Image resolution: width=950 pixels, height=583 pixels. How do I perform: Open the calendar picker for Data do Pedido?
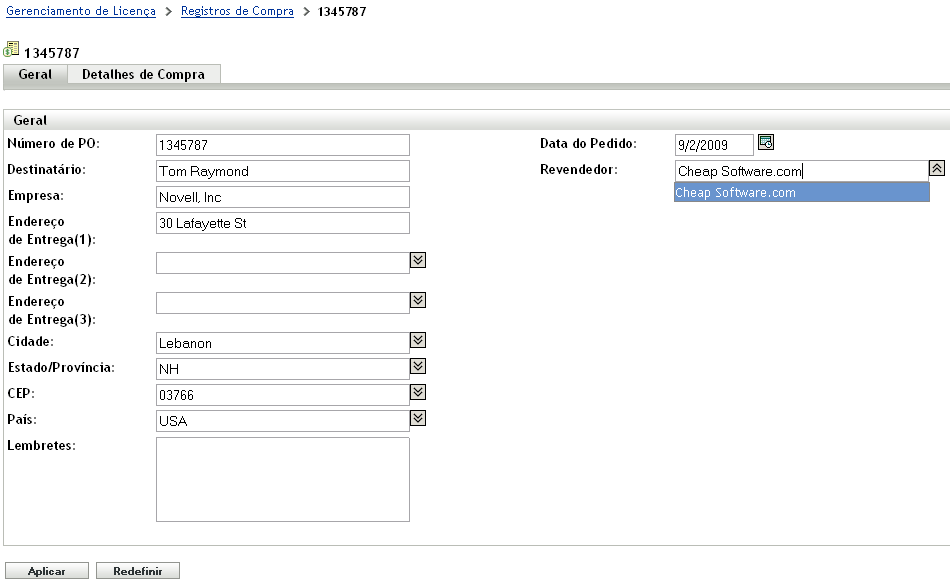click(x=766, y=142)
